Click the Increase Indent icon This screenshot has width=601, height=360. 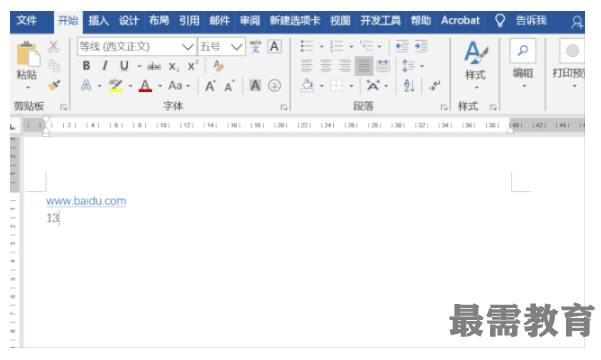point(421,46)
